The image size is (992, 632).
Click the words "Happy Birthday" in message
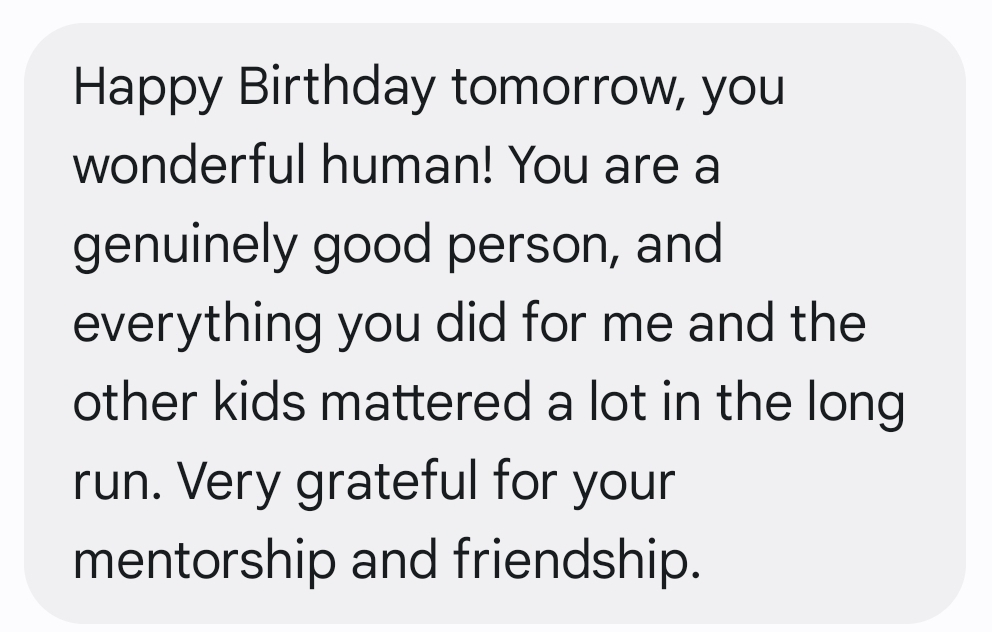(254, 87)
